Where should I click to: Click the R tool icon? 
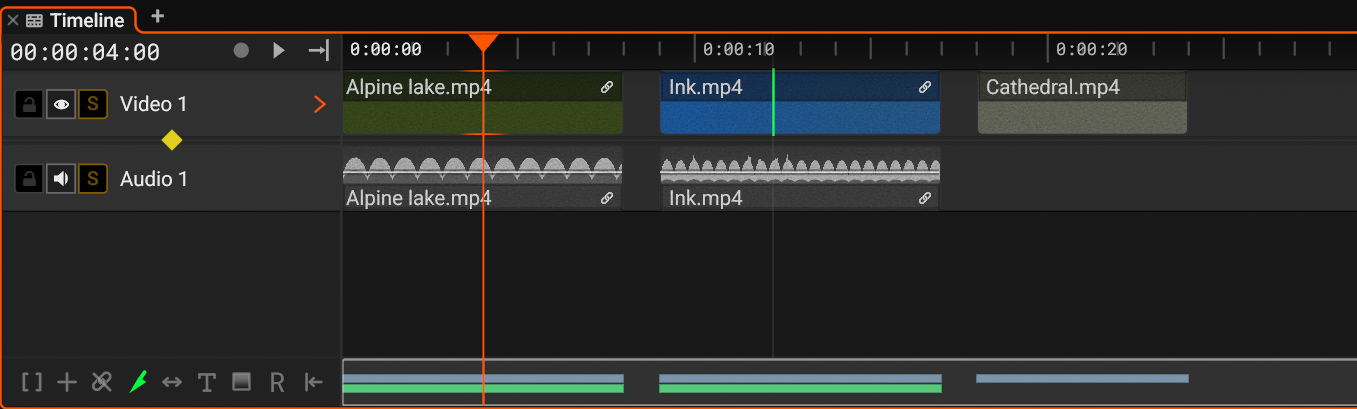[x=277, y=382]
